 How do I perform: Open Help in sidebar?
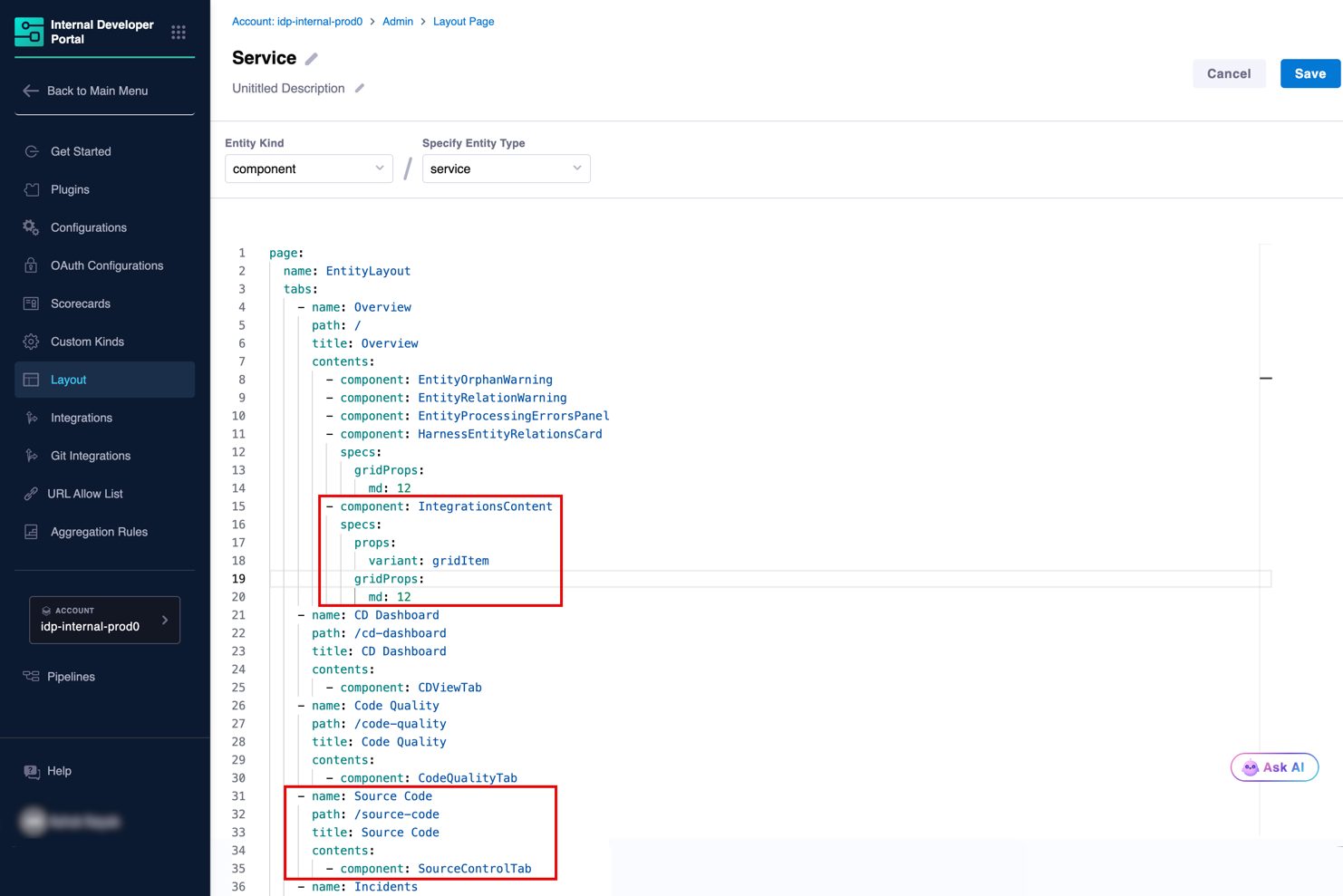(105, 771)
